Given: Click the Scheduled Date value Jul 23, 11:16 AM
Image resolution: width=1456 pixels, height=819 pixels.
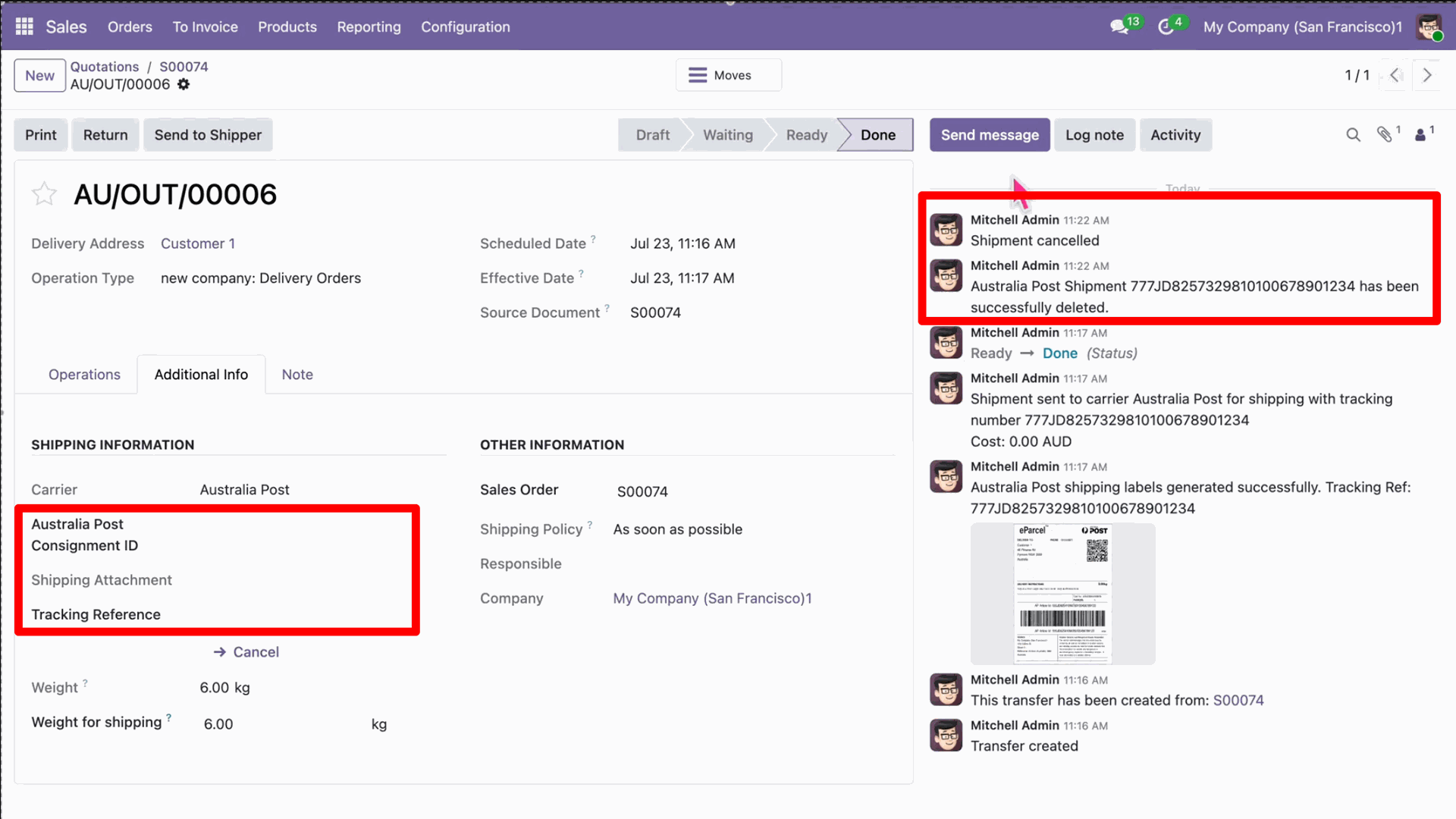Looking at the screenshot, I should 682,243.
